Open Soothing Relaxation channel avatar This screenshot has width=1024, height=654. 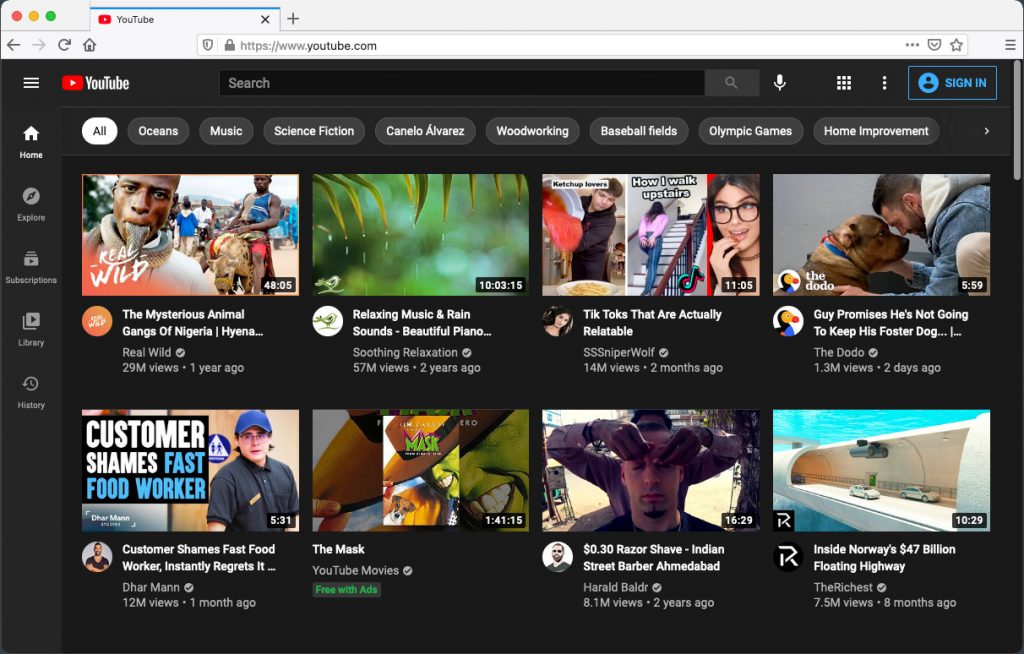point(327,321)
